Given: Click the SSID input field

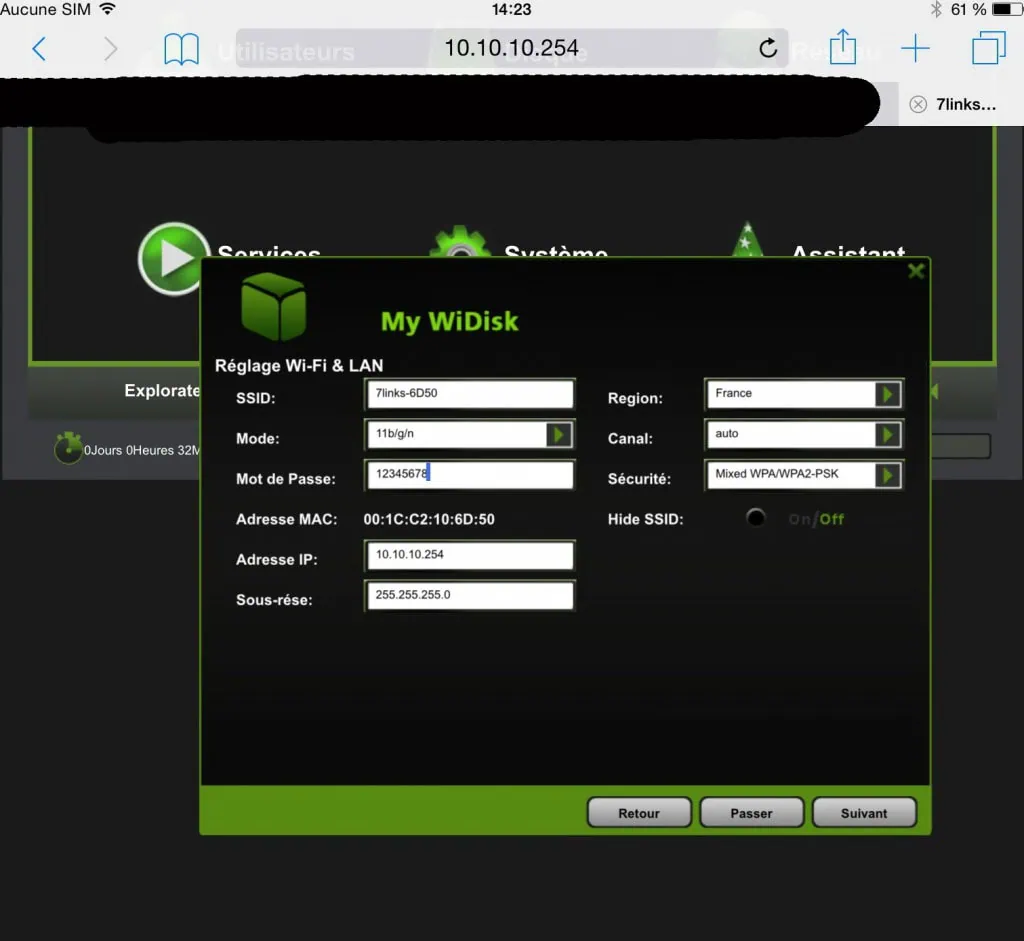Looking at the screenshot, I should click(x=469, y=394).
